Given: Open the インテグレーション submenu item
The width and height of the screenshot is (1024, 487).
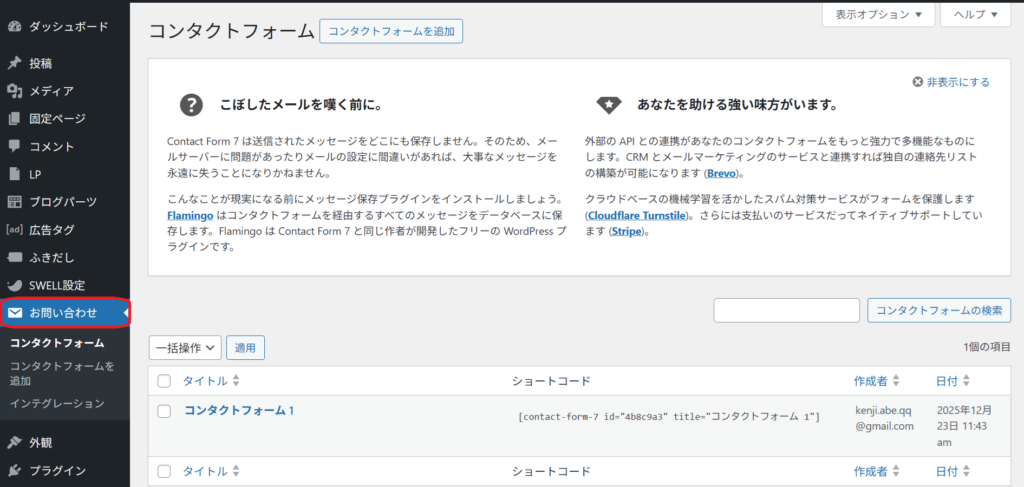Looking at the screenshot, I should [57, 404].
